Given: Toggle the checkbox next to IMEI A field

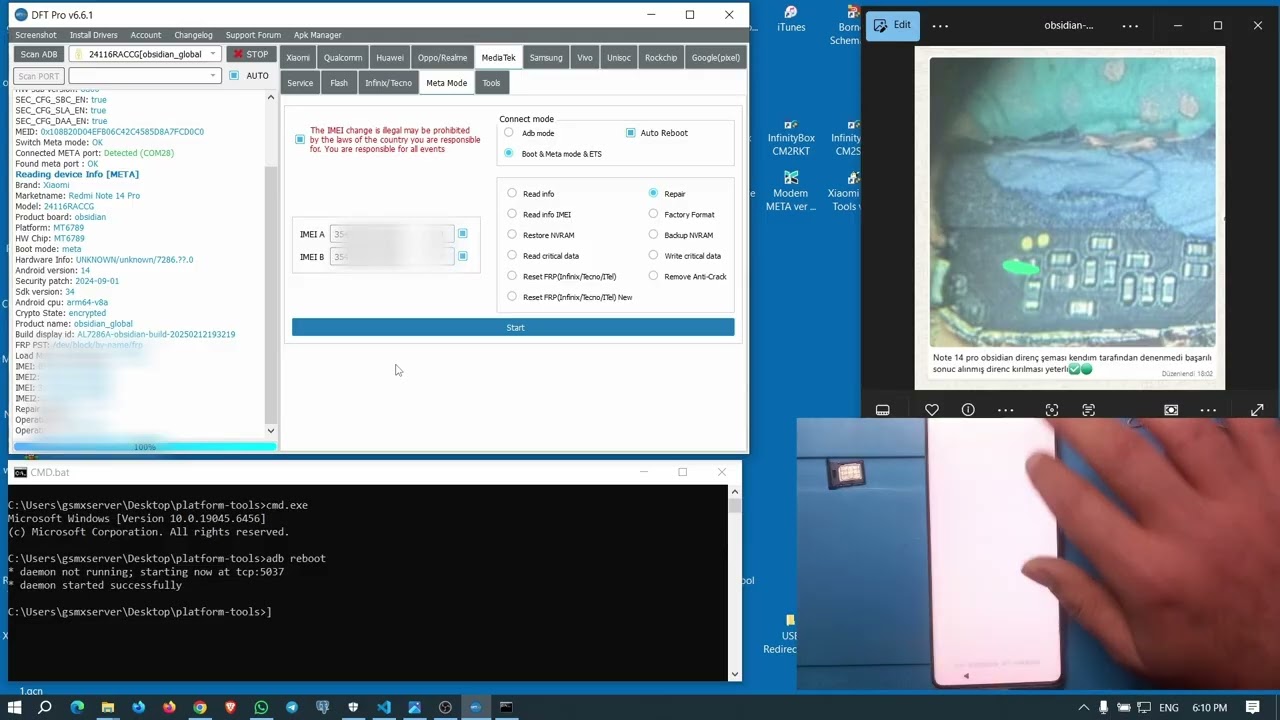Looking at the screenshot, I should [462, 234].
